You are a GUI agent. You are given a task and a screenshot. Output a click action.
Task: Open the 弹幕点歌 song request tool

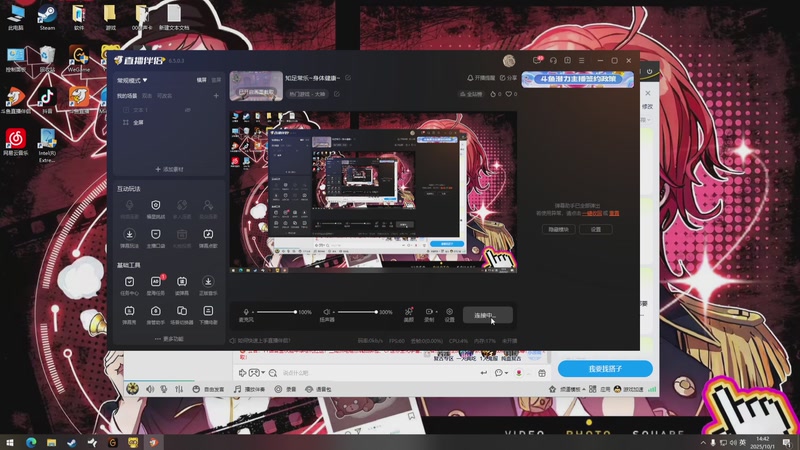pos(208,238)
